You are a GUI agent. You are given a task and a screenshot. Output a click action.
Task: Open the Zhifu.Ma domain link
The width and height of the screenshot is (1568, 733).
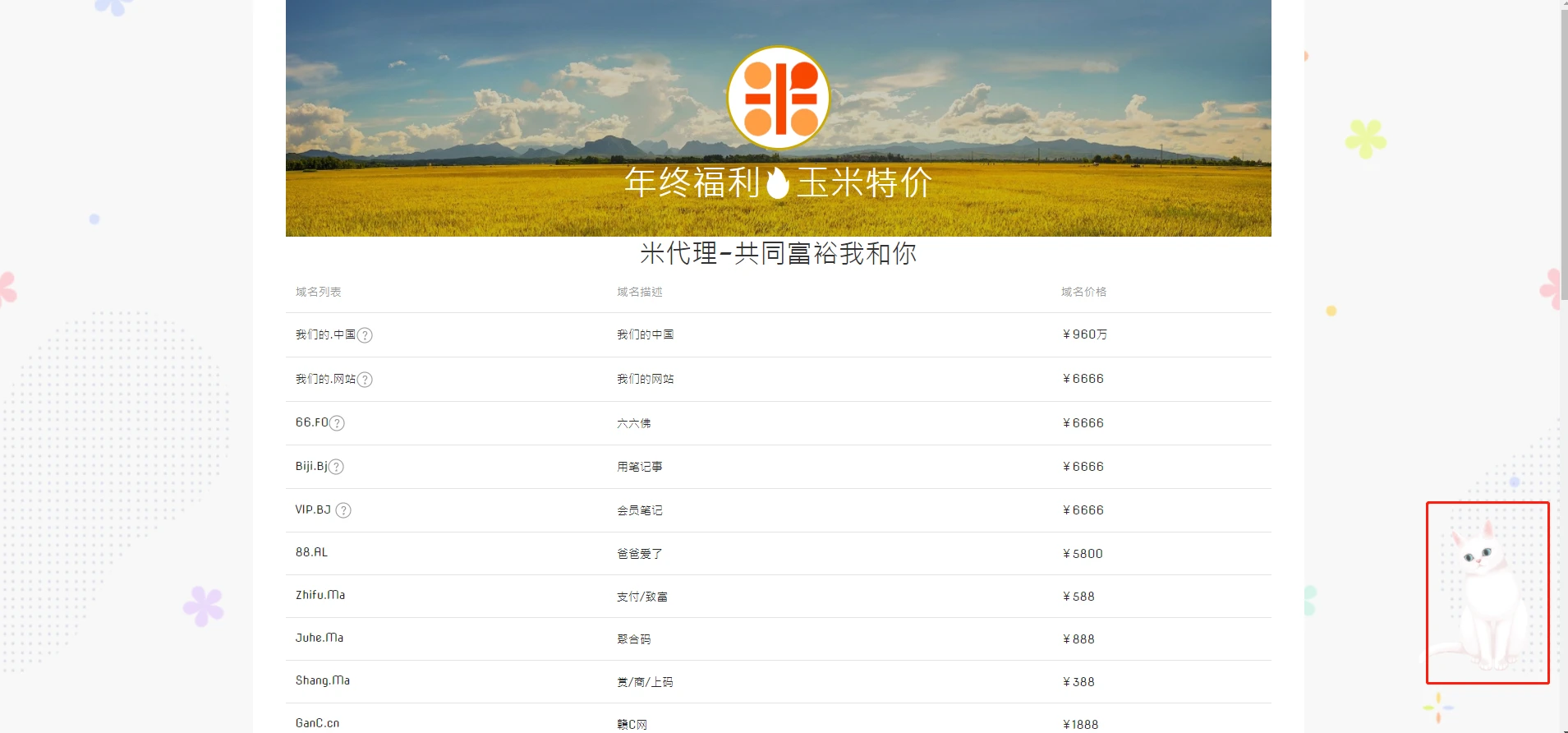[x=320, y=595]
